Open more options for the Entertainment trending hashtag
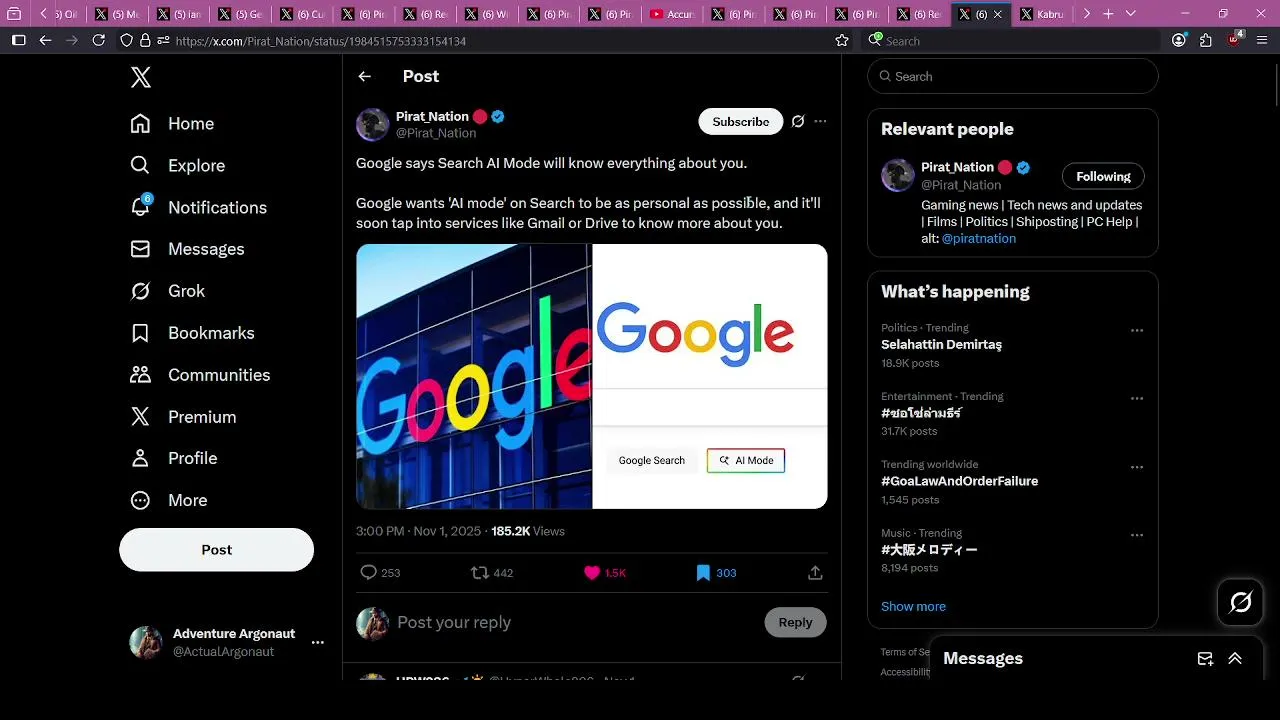 coord(1137,399)
